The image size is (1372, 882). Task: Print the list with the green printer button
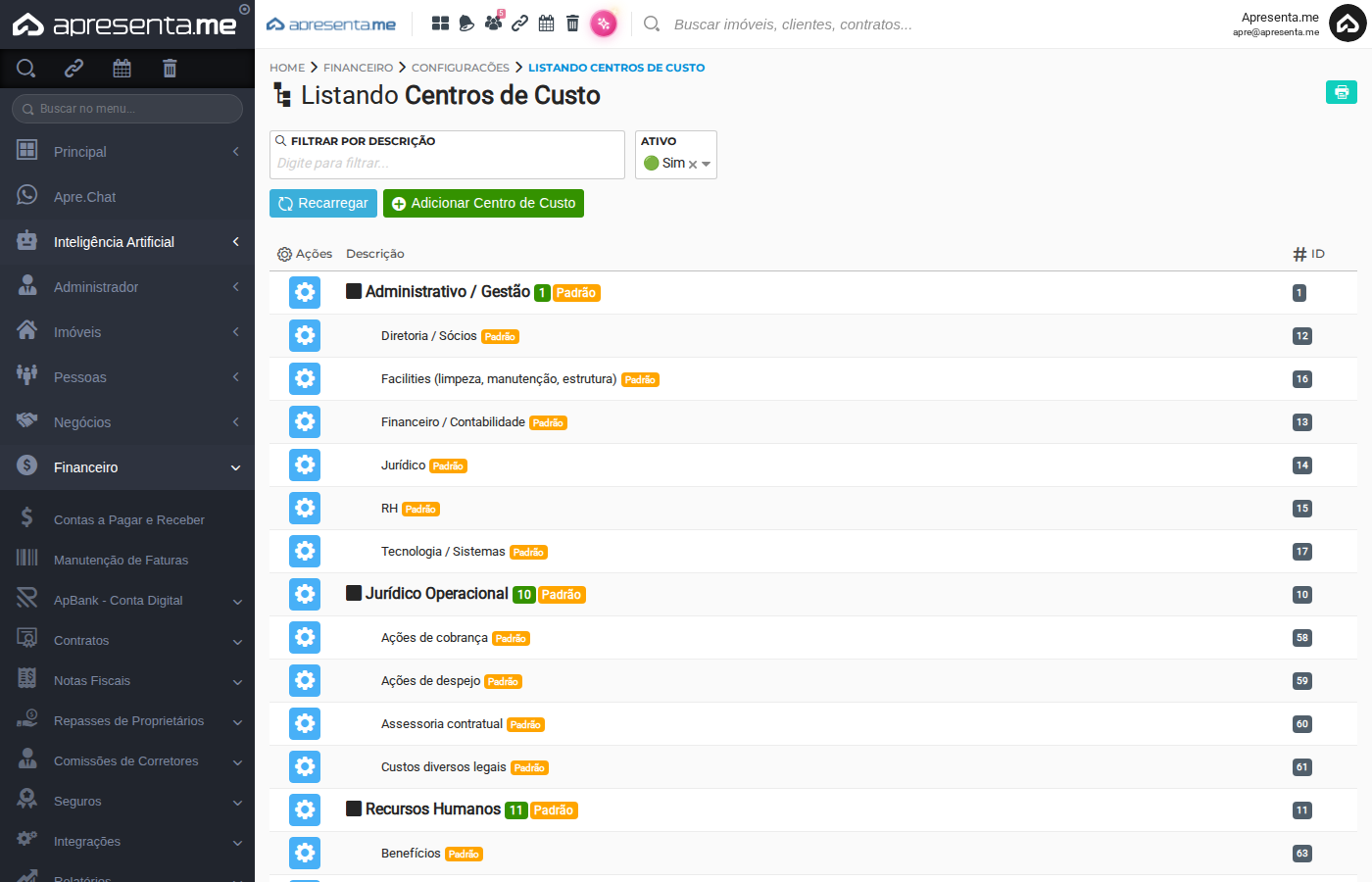pyautogui.click(x=1342, y=91)
